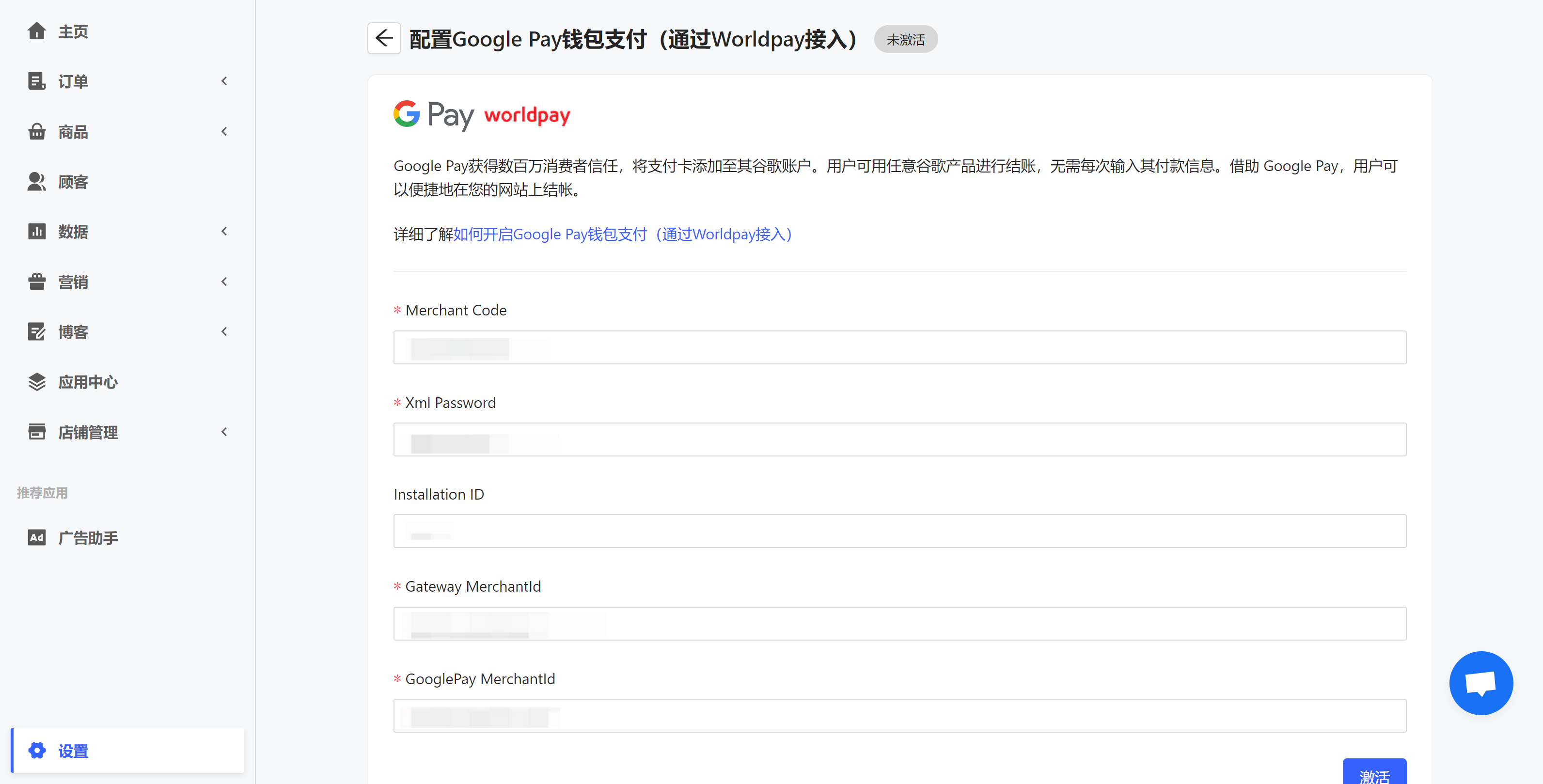Focus the Merchant Code input field

[900, 347]
